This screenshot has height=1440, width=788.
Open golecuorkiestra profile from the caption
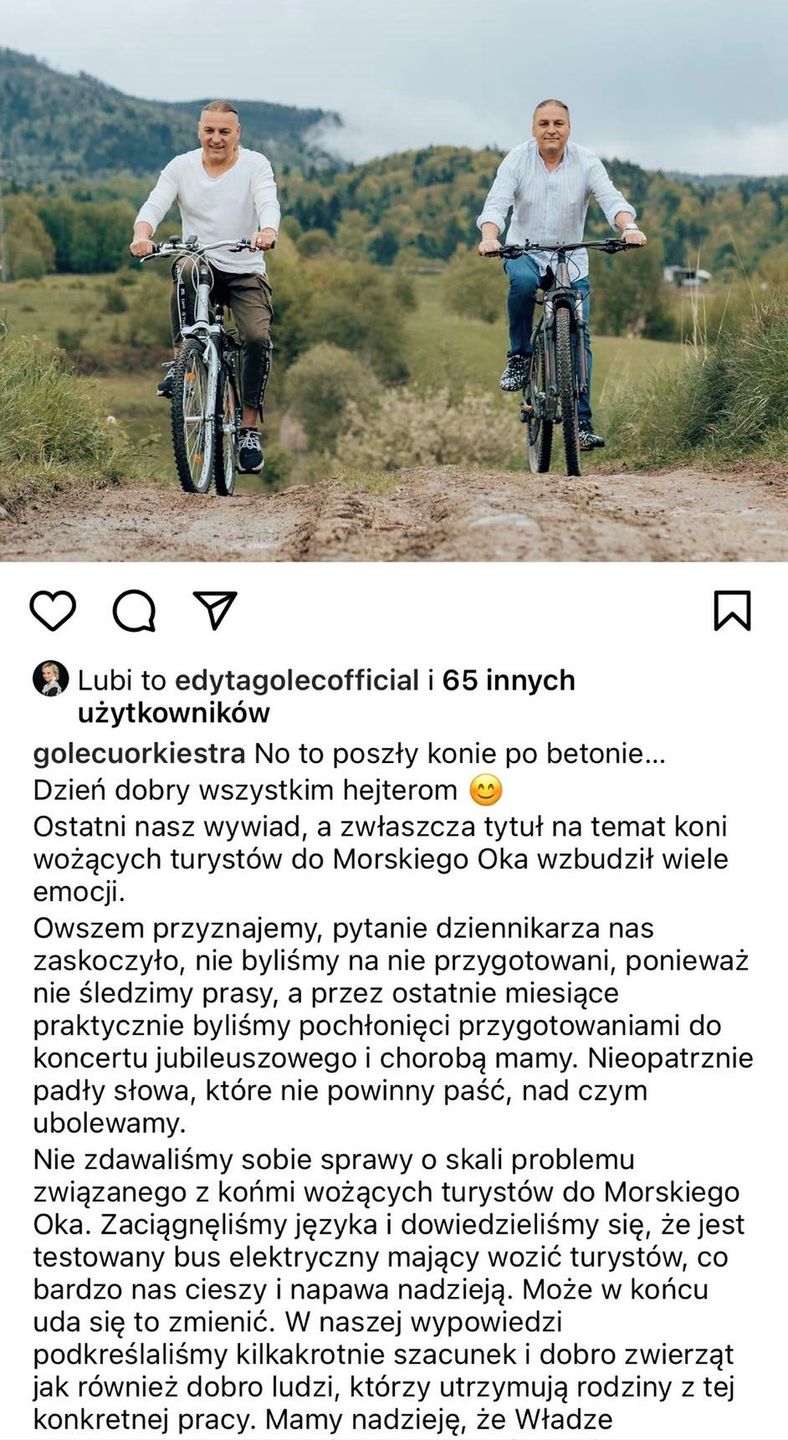(x=139, y=753)
